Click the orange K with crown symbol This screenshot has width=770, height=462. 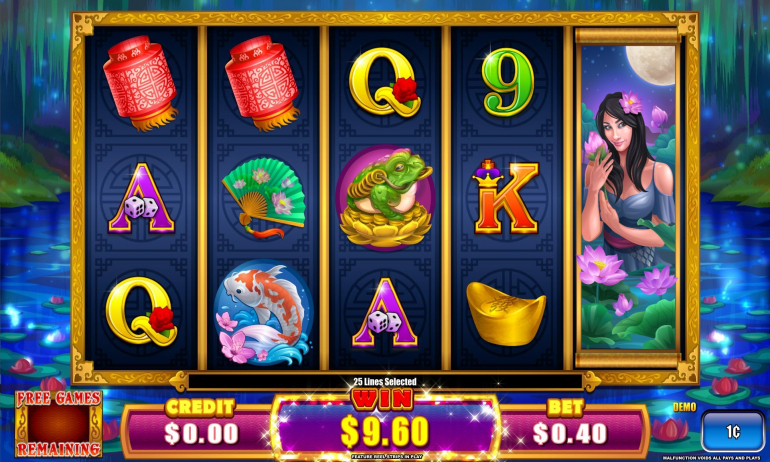pyautogui.click(x=506, y=197)
